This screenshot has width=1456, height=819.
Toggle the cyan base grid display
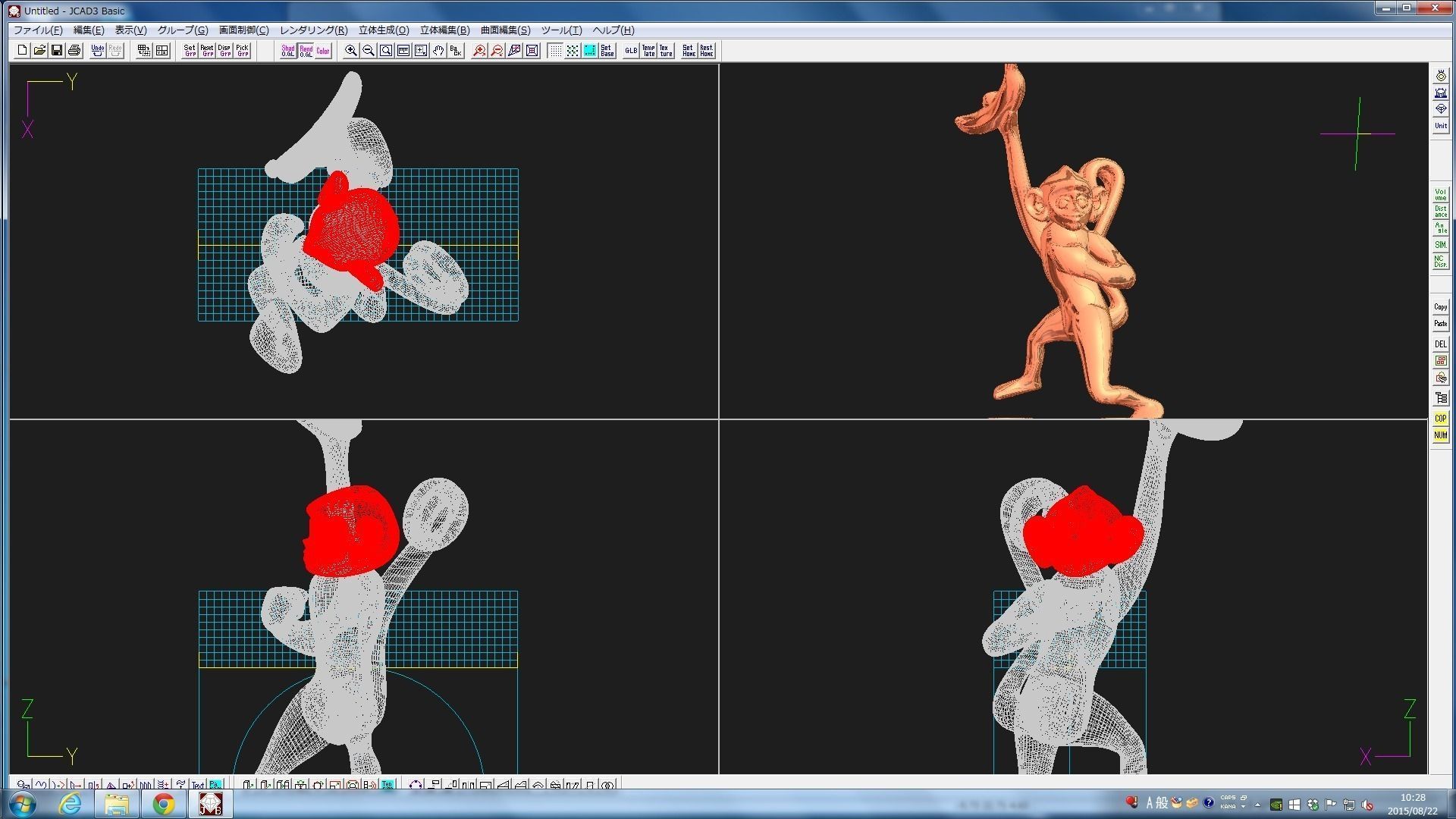pos(590,51)
